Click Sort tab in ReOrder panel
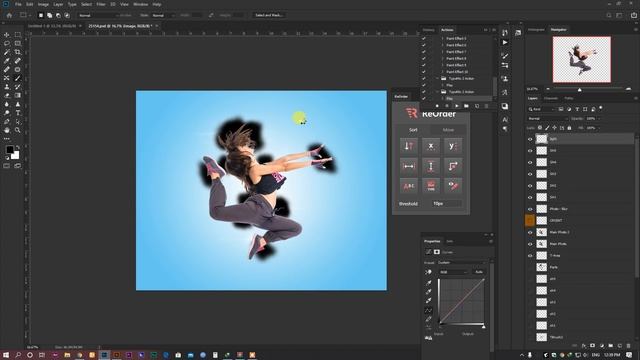This screenshot has height=360, width=640. click(413, 130)
